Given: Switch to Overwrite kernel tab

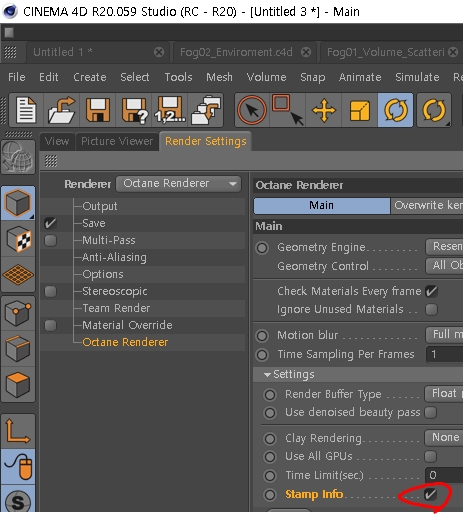Looking at the screenshot, I should coord(428,206).
